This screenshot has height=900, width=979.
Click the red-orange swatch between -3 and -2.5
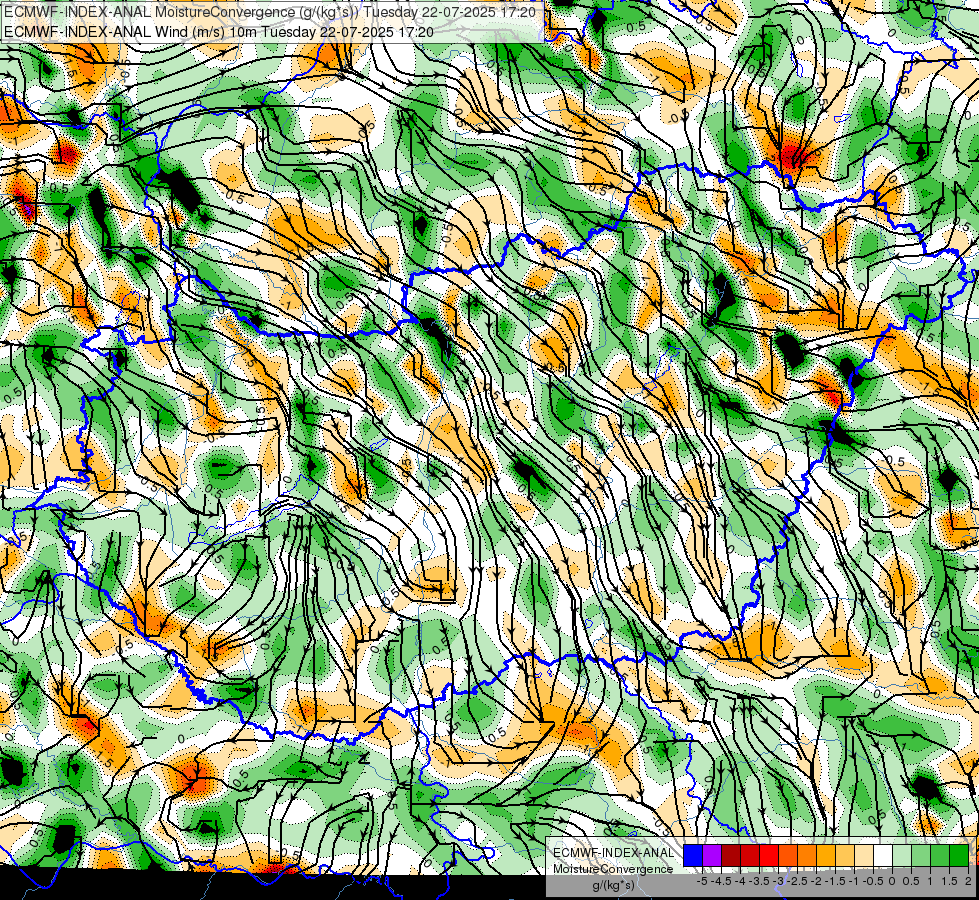point(788,856)
